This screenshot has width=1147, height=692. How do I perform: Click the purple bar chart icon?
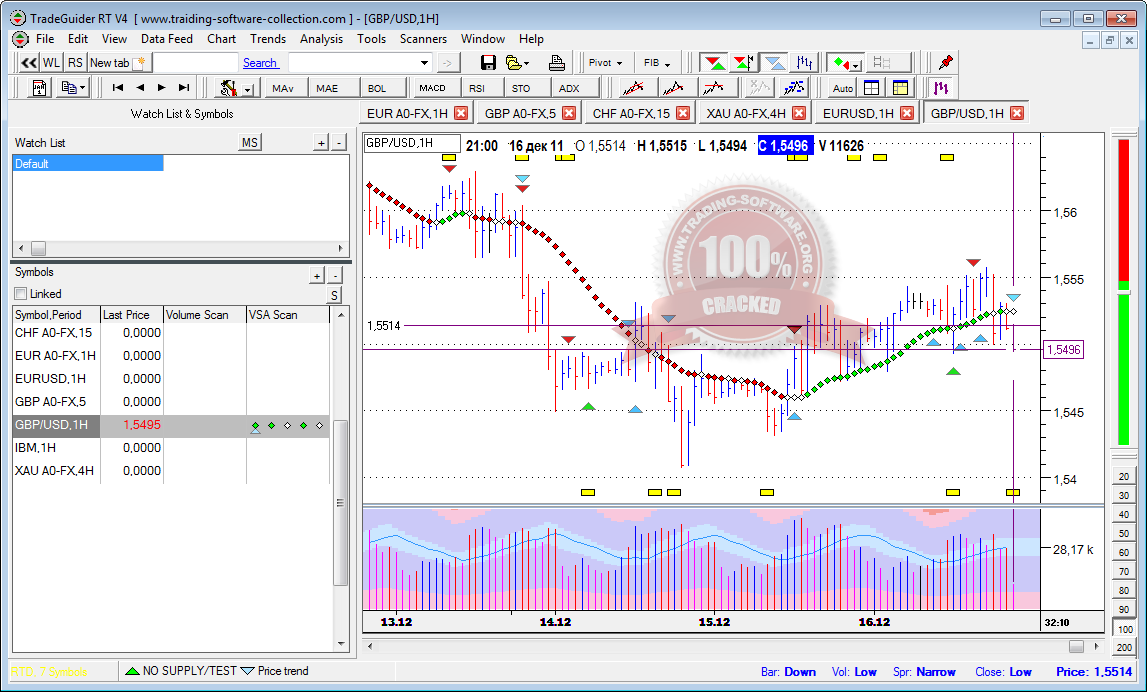coord(940,88)
